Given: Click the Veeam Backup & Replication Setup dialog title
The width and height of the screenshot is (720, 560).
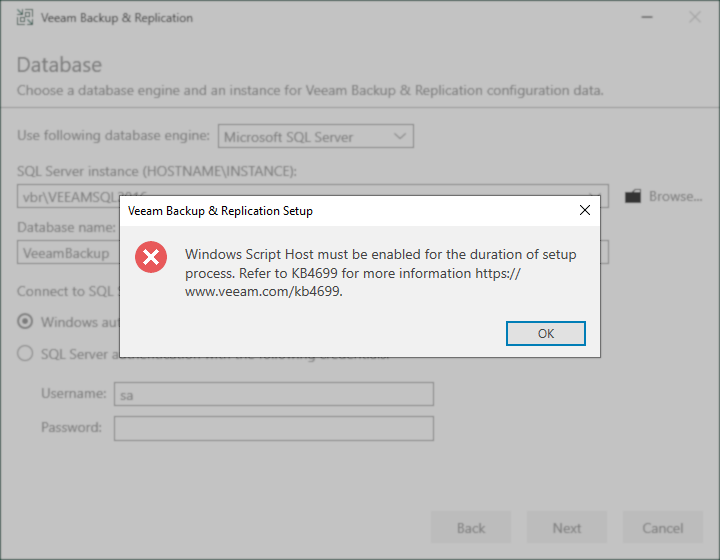Looking at the screenshot, I should (x=220, y=211).
